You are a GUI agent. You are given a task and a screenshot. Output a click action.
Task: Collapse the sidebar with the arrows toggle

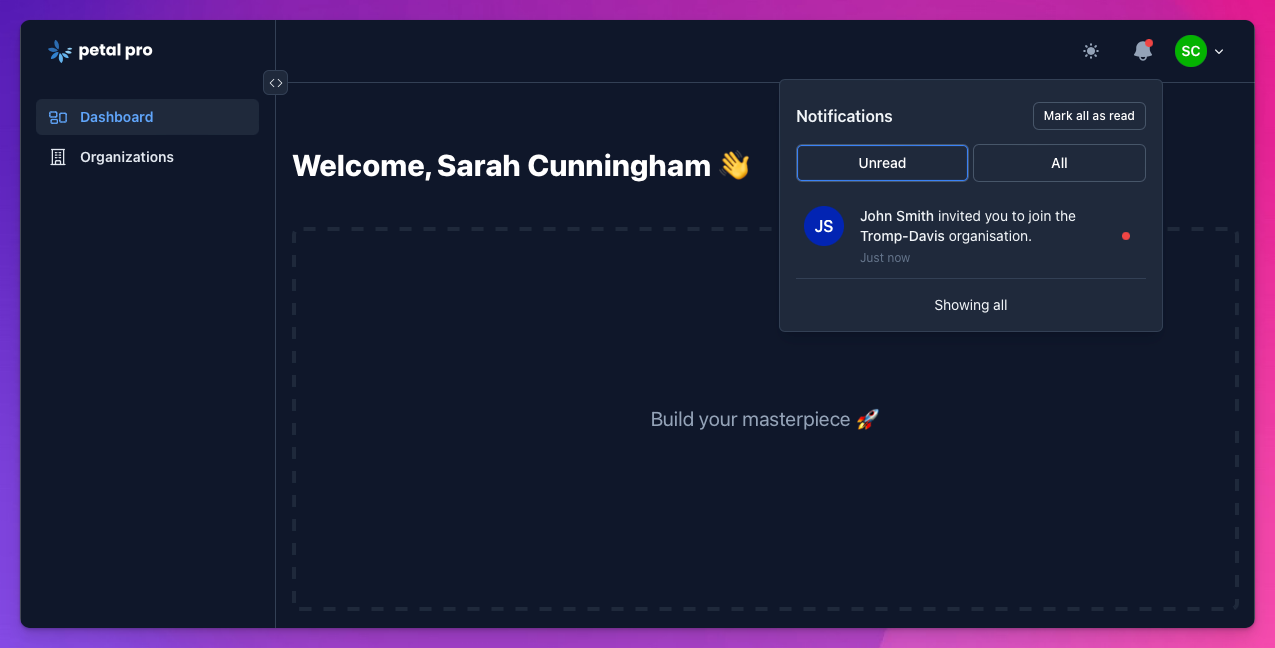(275, 83)
